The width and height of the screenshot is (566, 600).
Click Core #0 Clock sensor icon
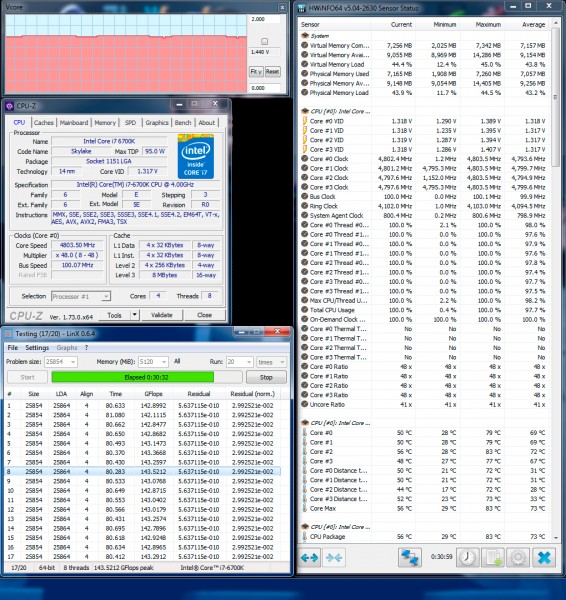pos(305,158)
